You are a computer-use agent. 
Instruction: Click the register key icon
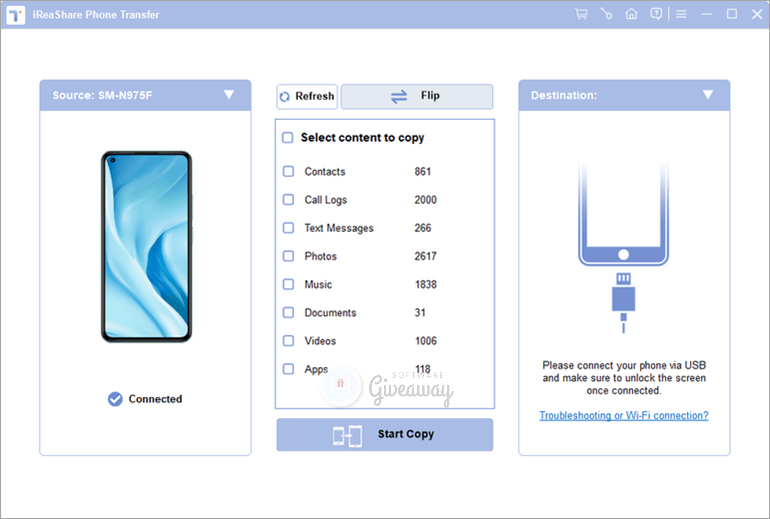pyautogui.click(x=606, y=14)
